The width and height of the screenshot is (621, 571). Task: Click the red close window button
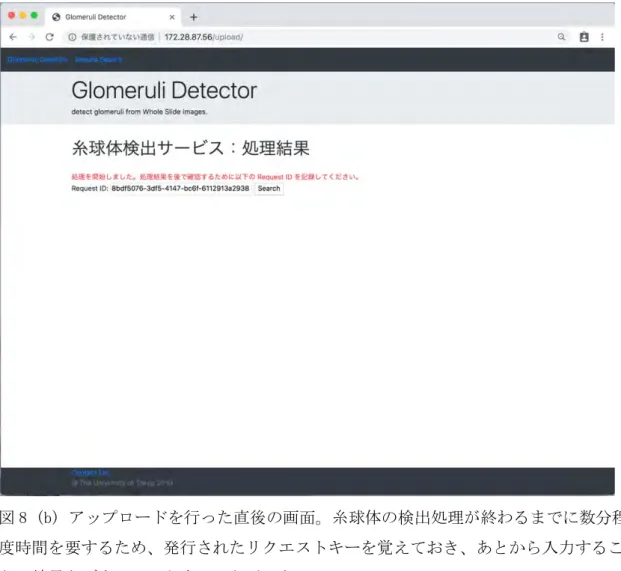11,15
